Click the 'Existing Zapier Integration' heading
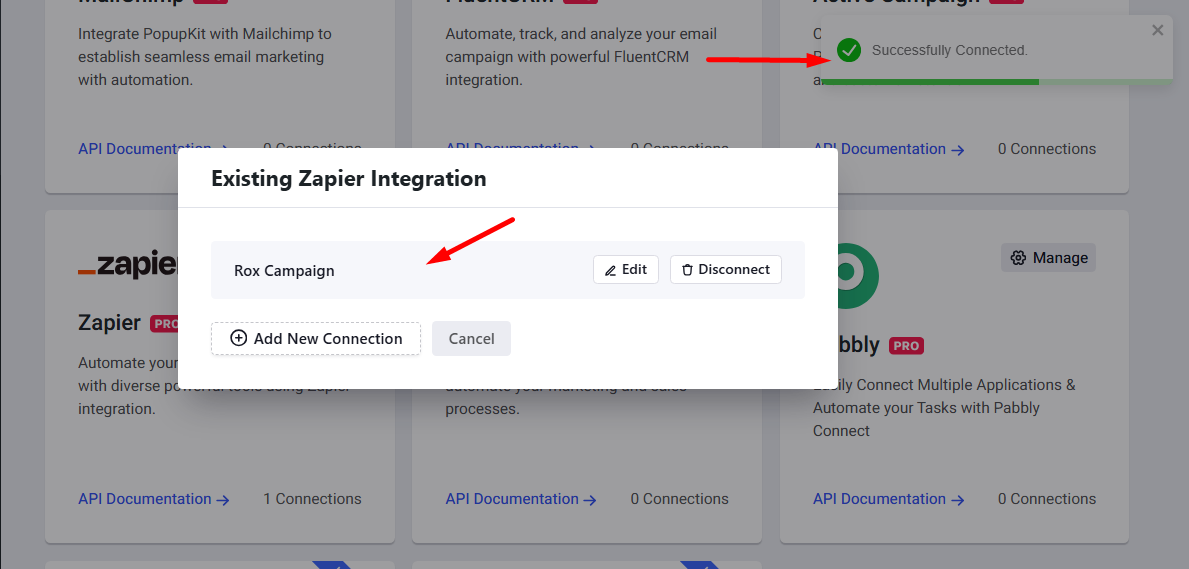 pos(349,179)
